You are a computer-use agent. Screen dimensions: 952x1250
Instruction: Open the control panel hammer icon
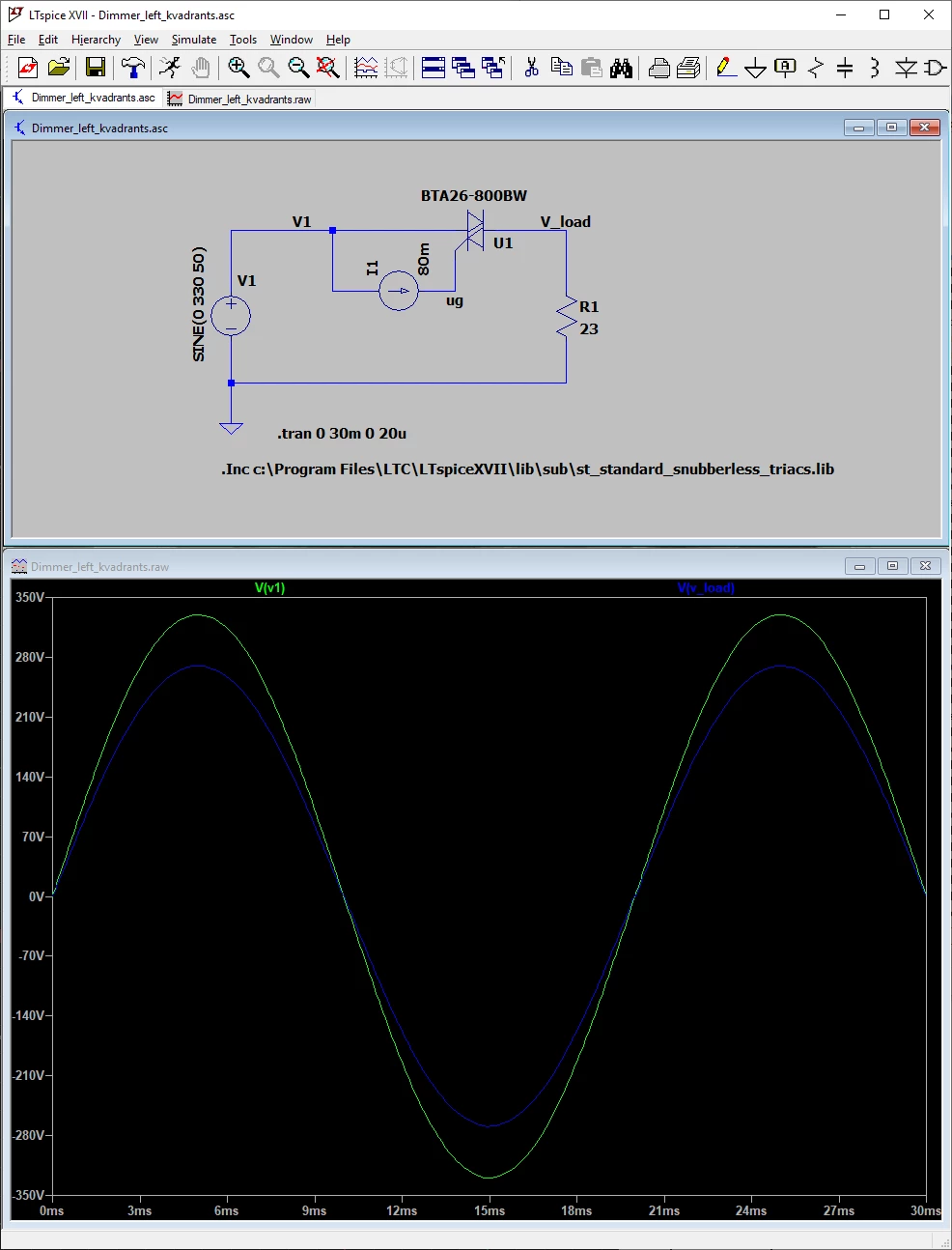[133, 67]
